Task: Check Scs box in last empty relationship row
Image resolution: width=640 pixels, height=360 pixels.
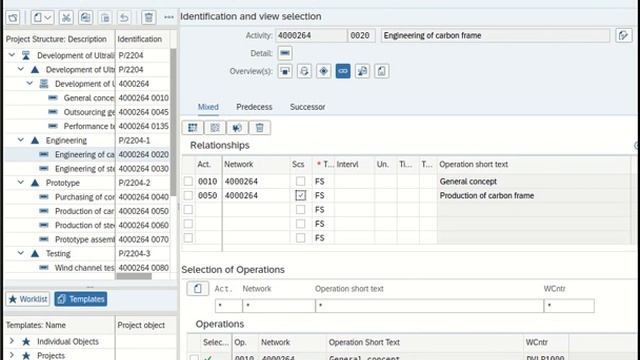Action: click(300, 238)
